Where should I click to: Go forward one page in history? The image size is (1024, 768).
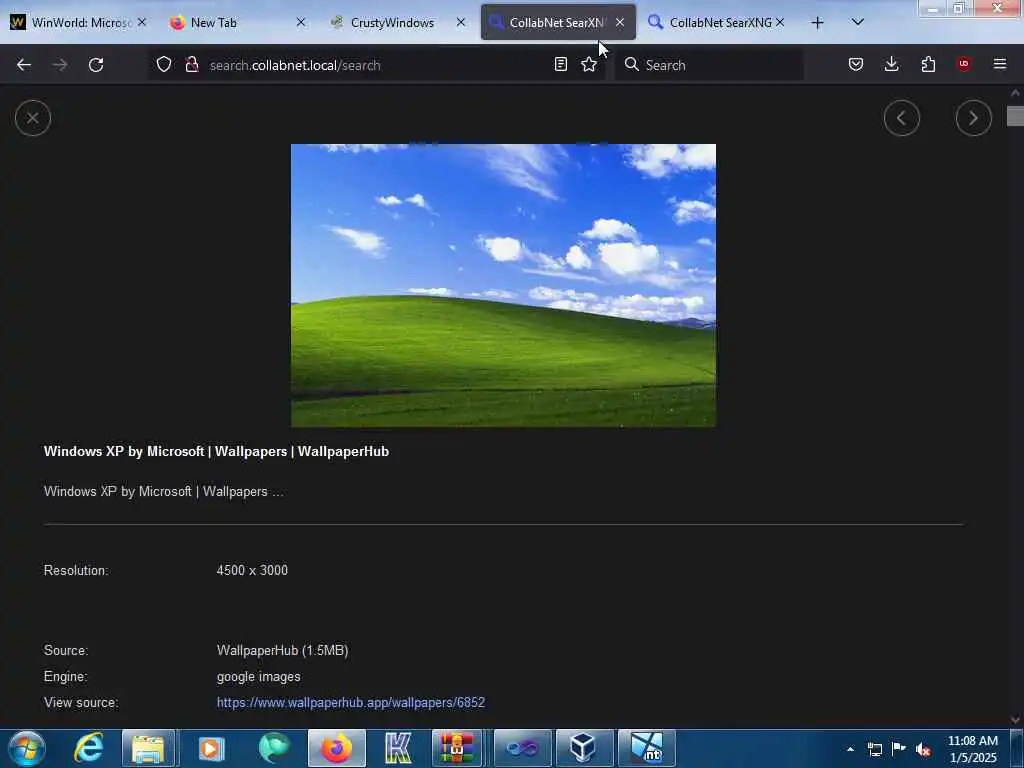(60, 65)
